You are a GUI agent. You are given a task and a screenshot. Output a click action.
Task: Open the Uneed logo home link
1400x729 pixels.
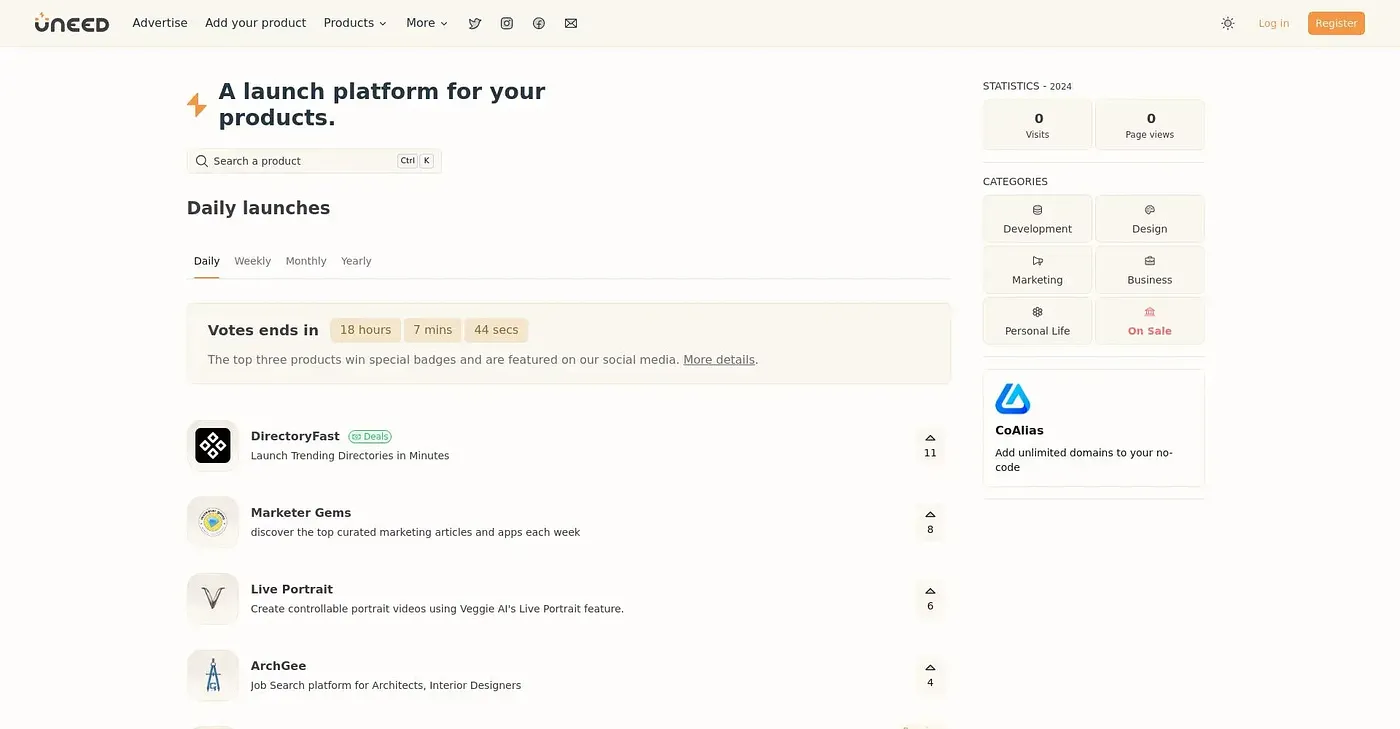pyautogui.click(x=72, y=23)
